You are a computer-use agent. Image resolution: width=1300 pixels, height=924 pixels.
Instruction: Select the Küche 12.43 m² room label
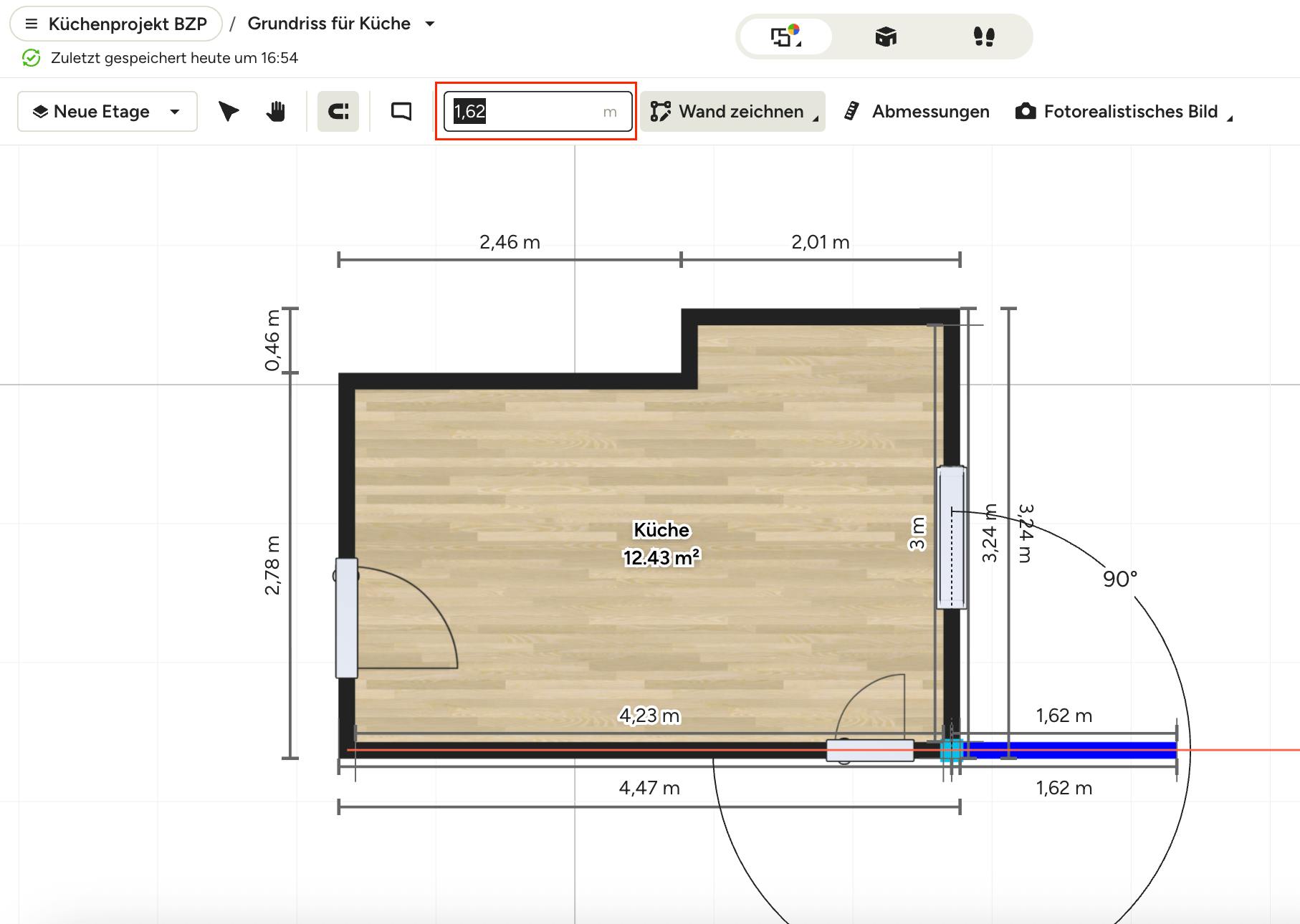click(661, 544)
